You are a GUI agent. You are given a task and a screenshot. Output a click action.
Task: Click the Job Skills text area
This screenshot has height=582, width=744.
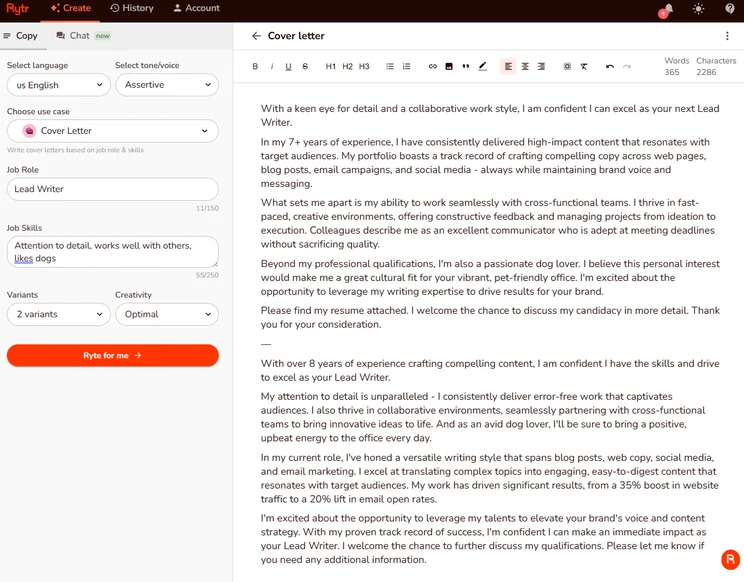113,252
